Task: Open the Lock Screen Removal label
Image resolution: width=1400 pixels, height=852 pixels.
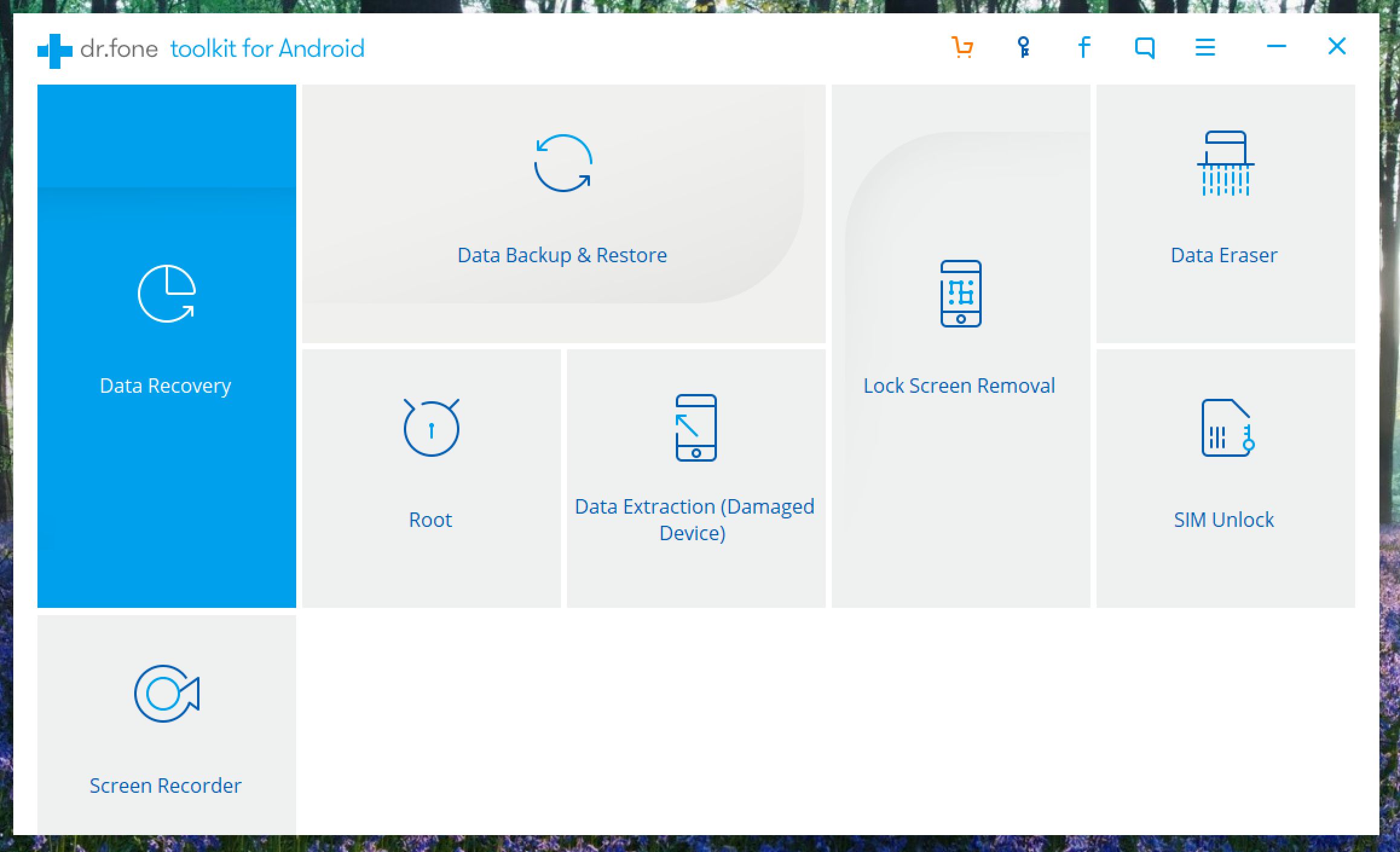Action: pos(959,386)
